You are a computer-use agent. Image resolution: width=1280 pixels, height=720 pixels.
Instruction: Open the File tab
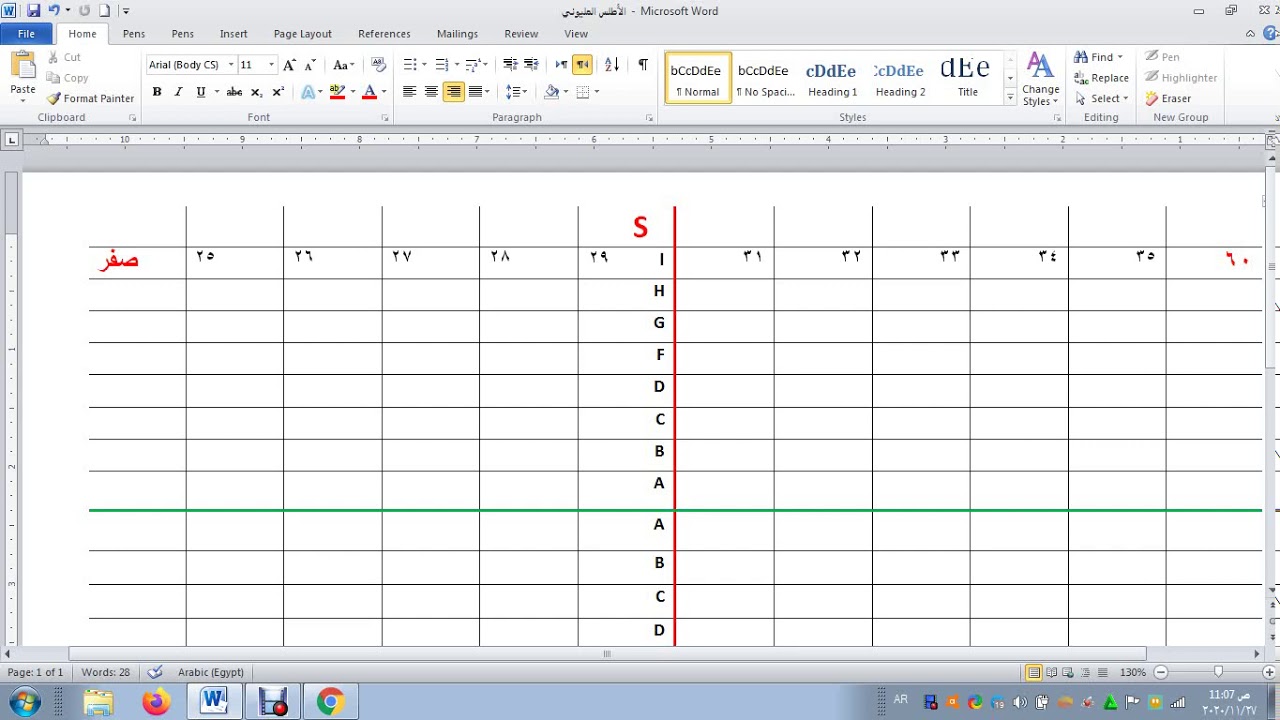[26, 34]
